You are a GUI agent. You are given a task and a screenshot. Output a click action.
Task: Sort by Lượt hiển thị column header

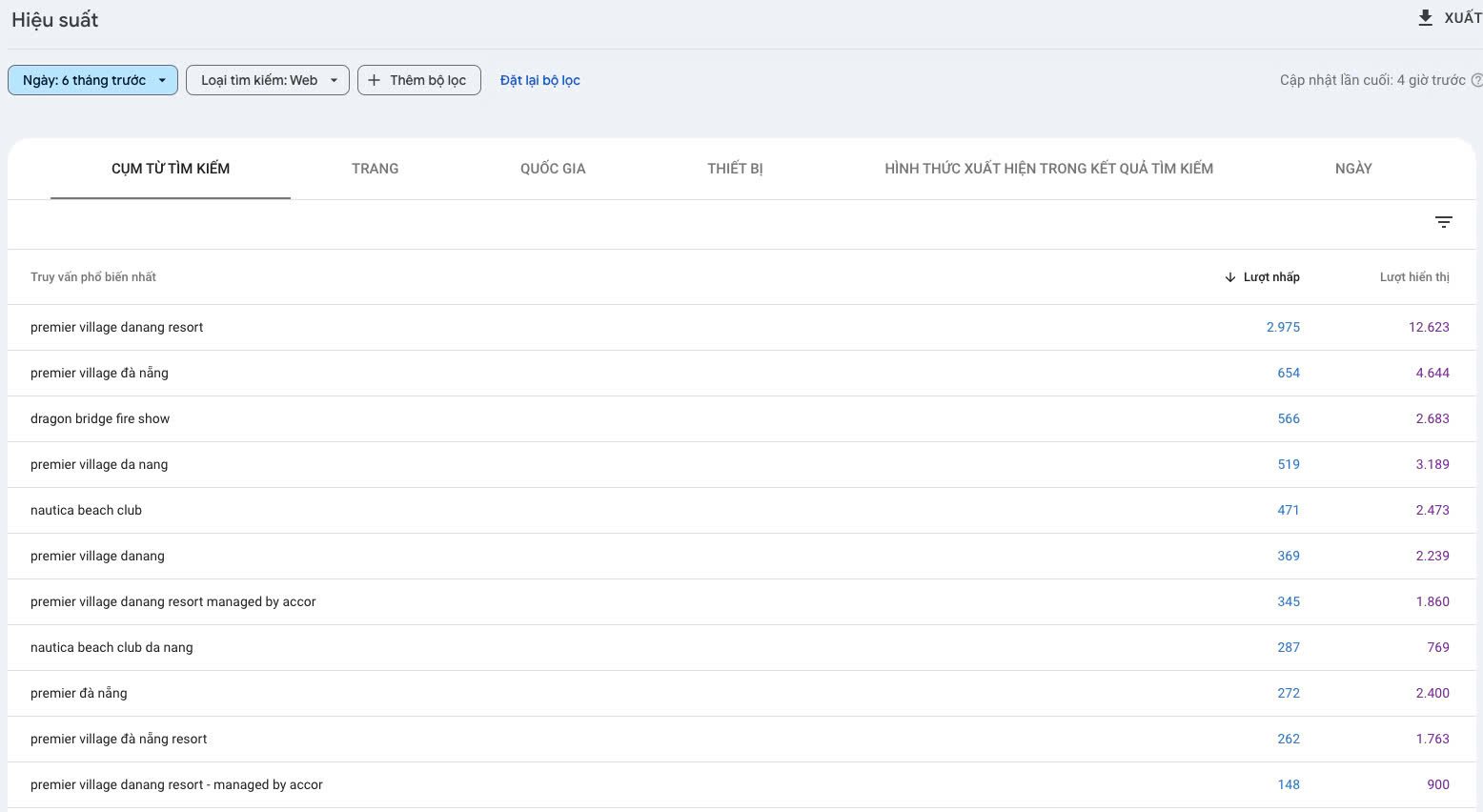coord(1414,277)
